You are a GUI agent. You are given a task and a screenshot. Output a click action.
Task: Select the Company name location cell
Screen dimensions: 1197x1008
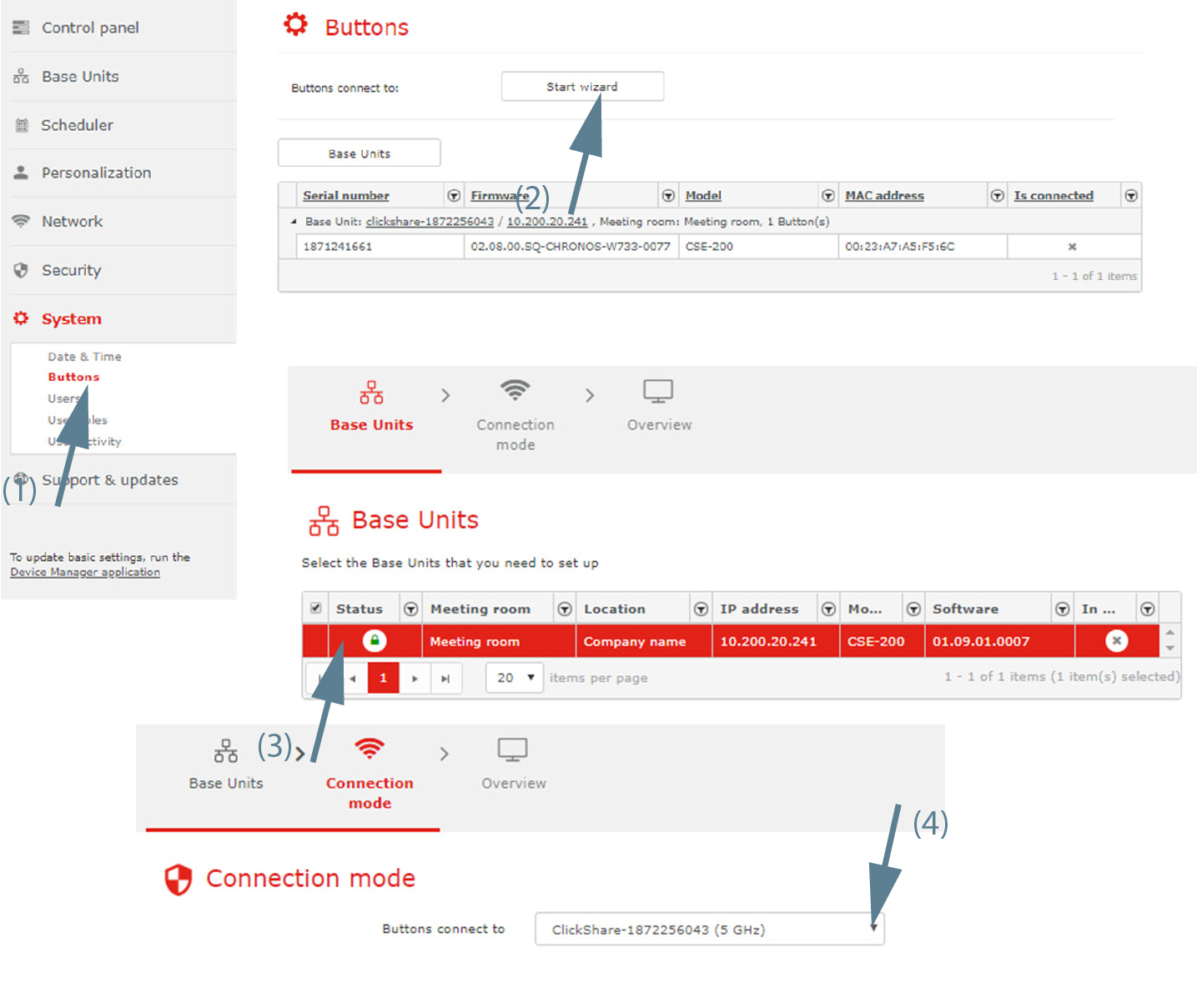[x=644, y=641]
